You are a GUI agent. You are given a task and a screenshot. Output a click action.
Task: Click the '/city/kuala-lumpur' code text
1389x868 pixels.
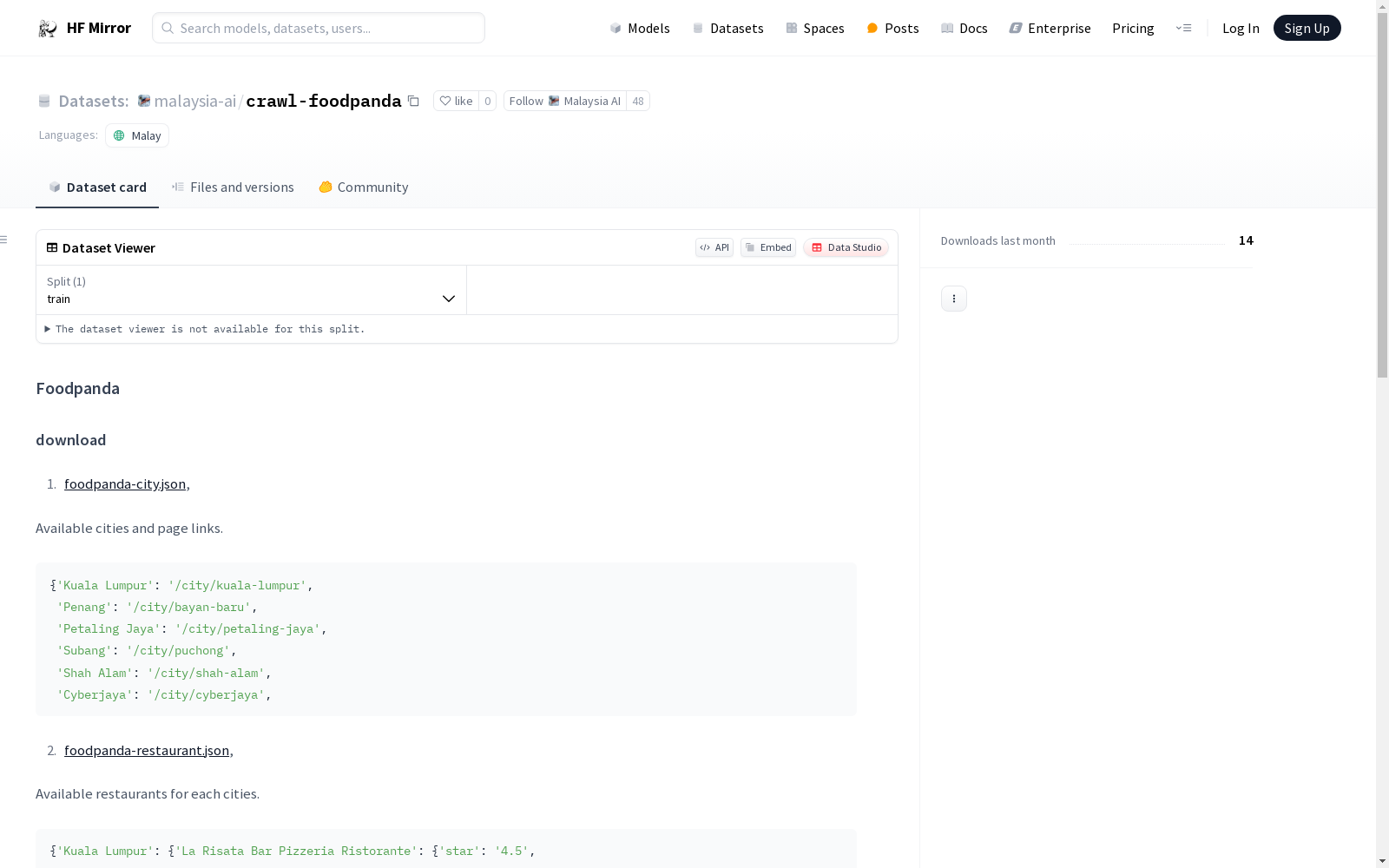[x=237, y=586]
